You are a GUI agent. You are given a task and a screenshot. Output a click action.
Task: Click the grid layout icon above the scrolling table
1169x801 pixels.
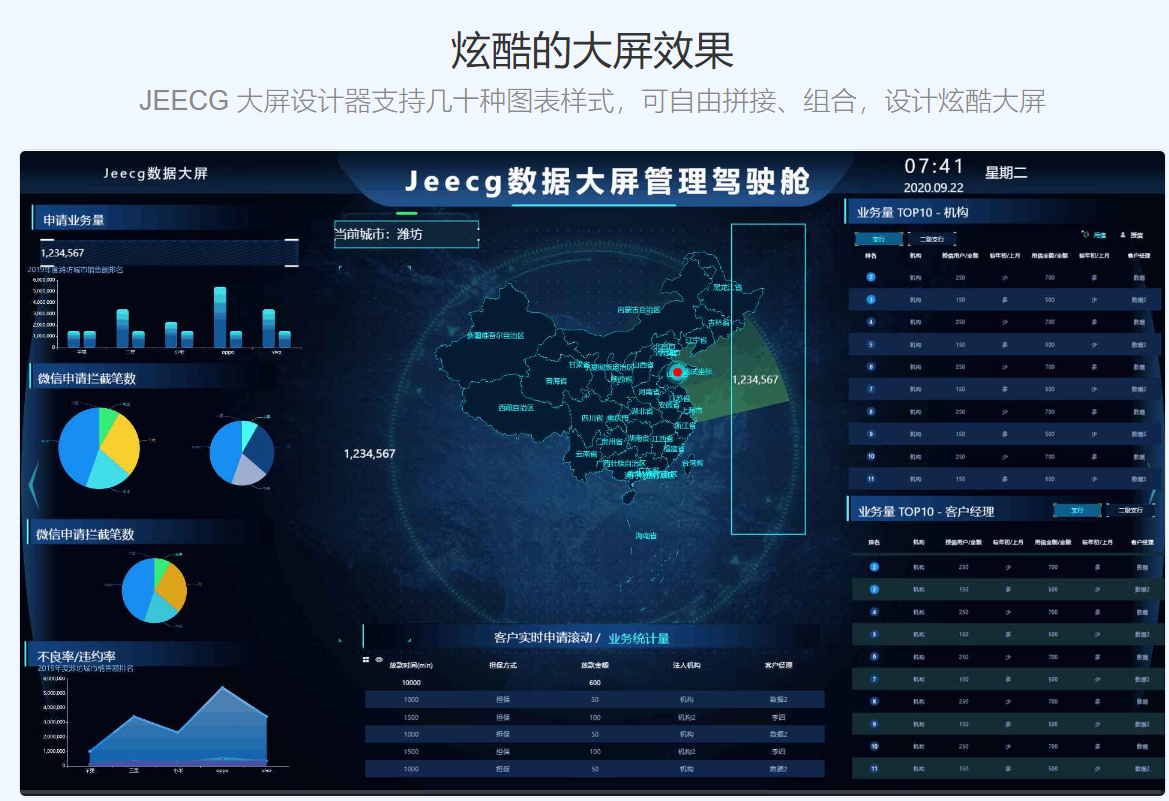[x=365, y=659]
